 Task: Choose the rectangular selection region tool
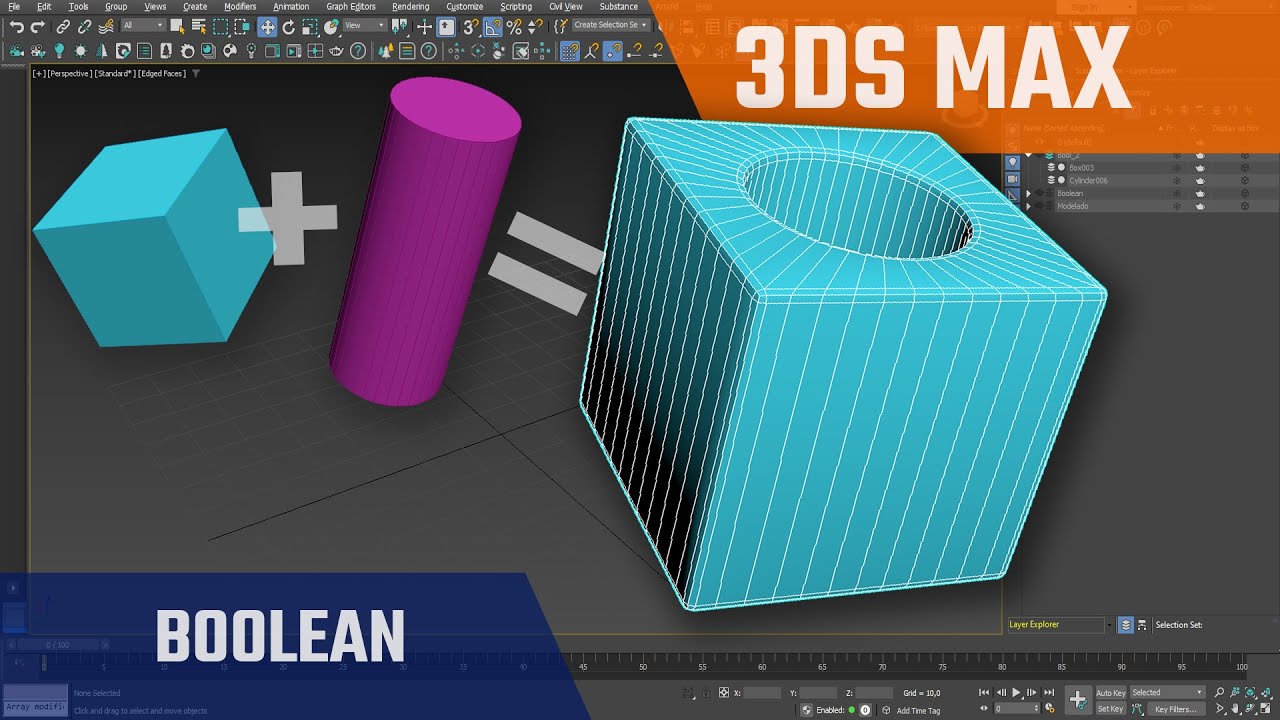pos(220,27)
